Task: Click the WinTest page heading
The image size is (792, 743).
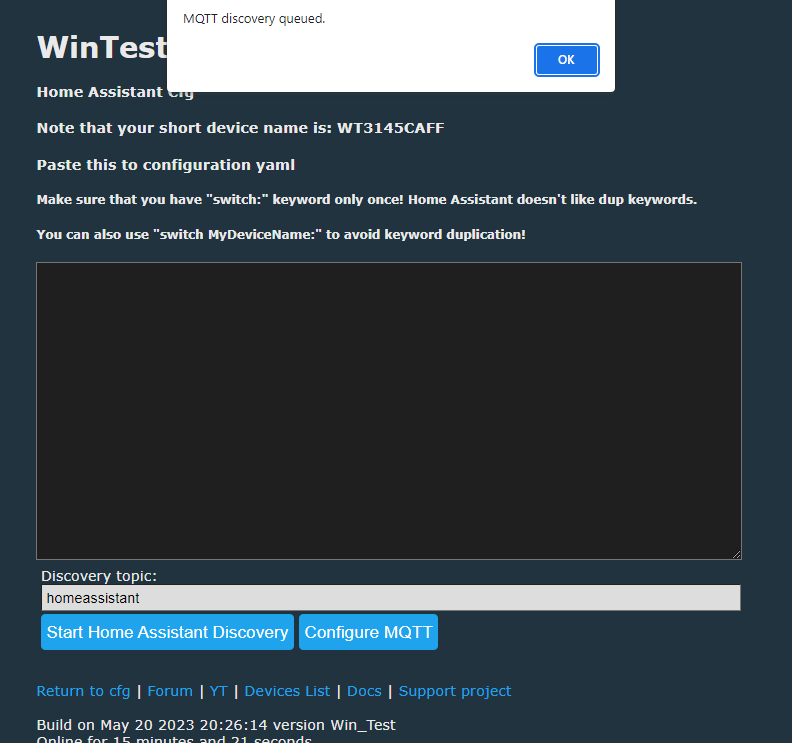Action: click(x=102, y=47)
